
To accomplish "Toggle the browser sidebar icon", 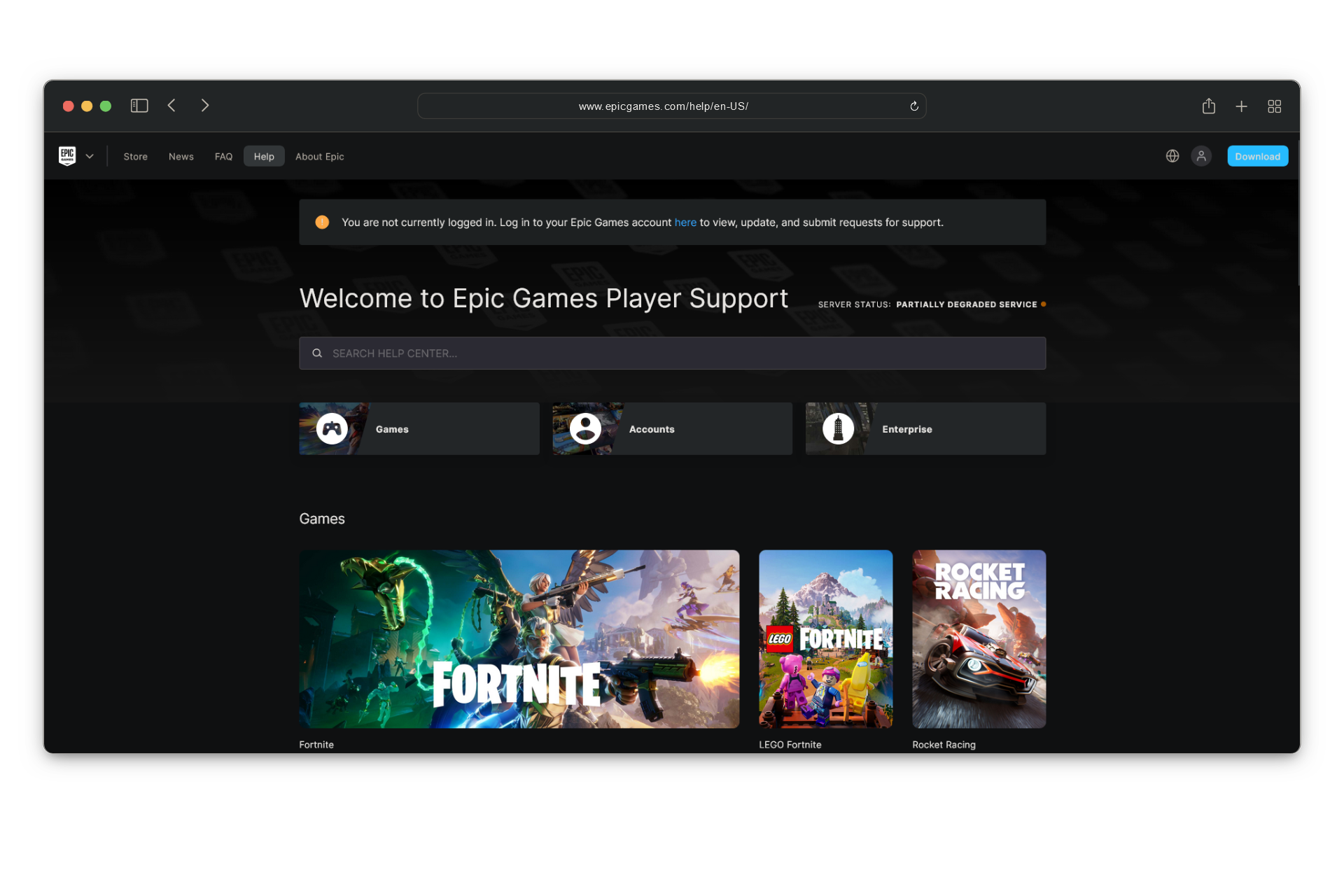I will point(139,106).
